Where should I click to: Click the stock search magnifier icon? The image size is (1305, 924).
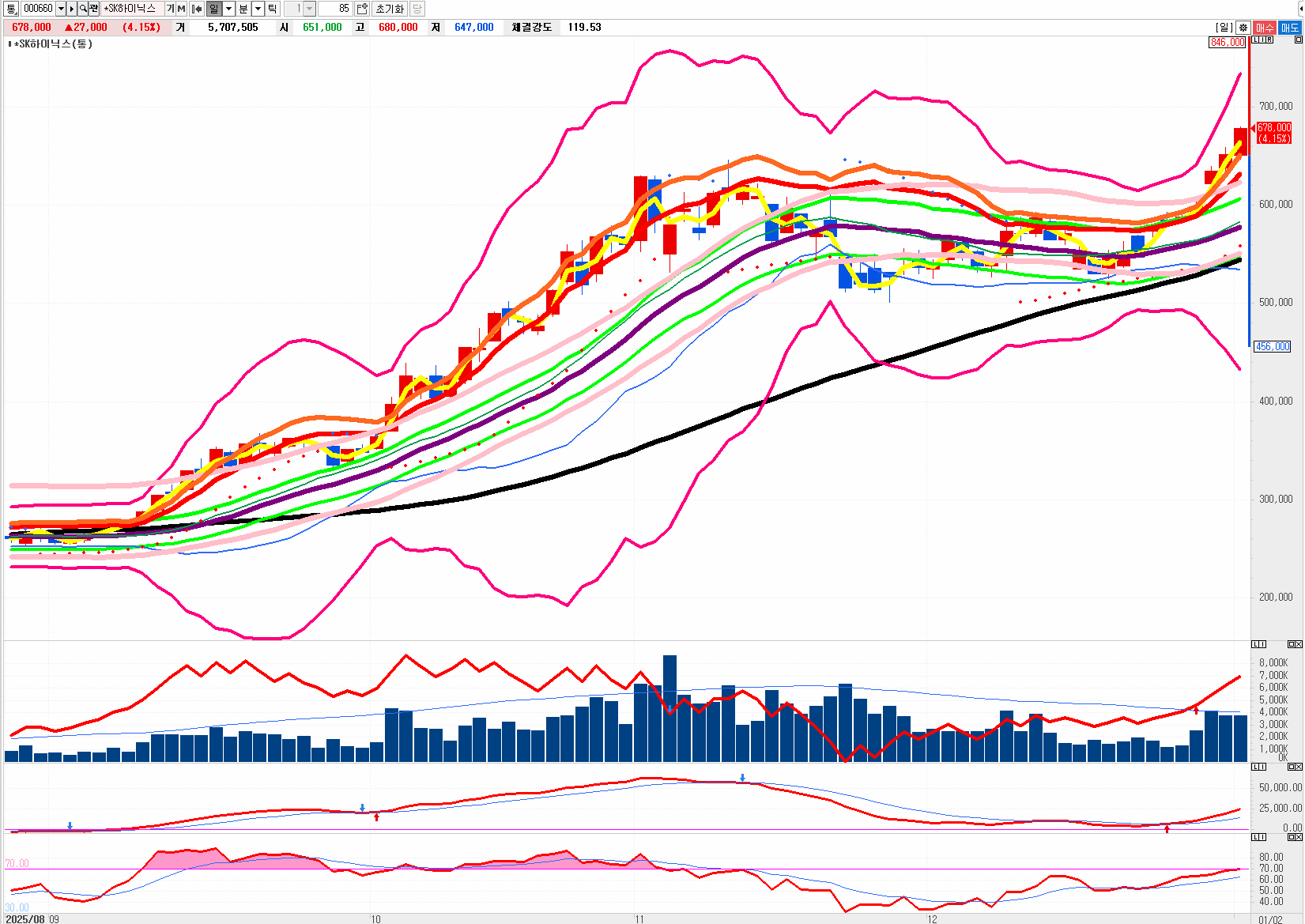(x=83, y=9)
